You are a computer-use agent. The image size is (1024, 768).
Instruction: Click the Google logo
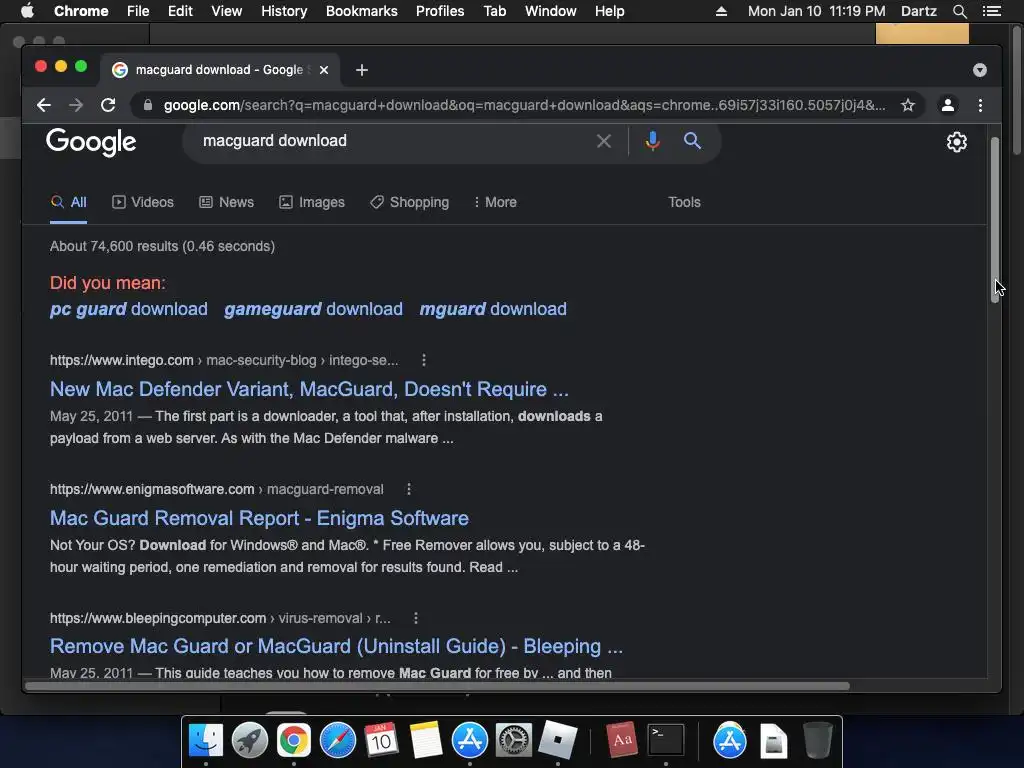(x=91, y=142)
